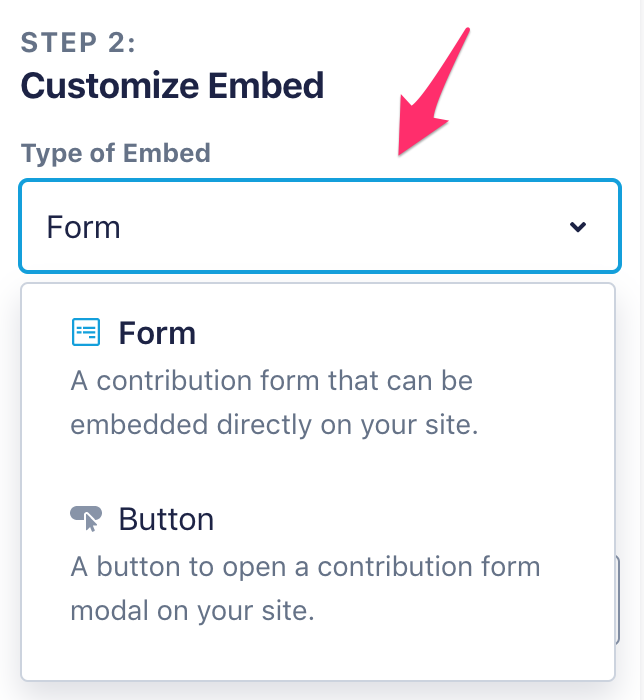Click the 'A contribution form that can be' line

pos(272,381)
